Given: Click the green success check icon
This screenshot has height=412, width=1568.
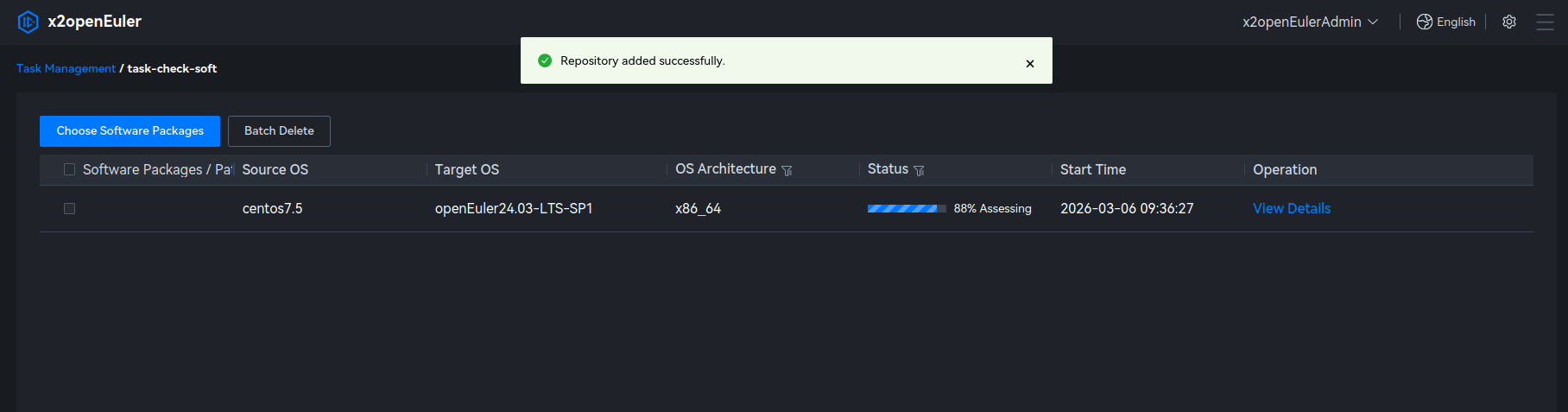Looking at the screenshot, I should point(545,60).
